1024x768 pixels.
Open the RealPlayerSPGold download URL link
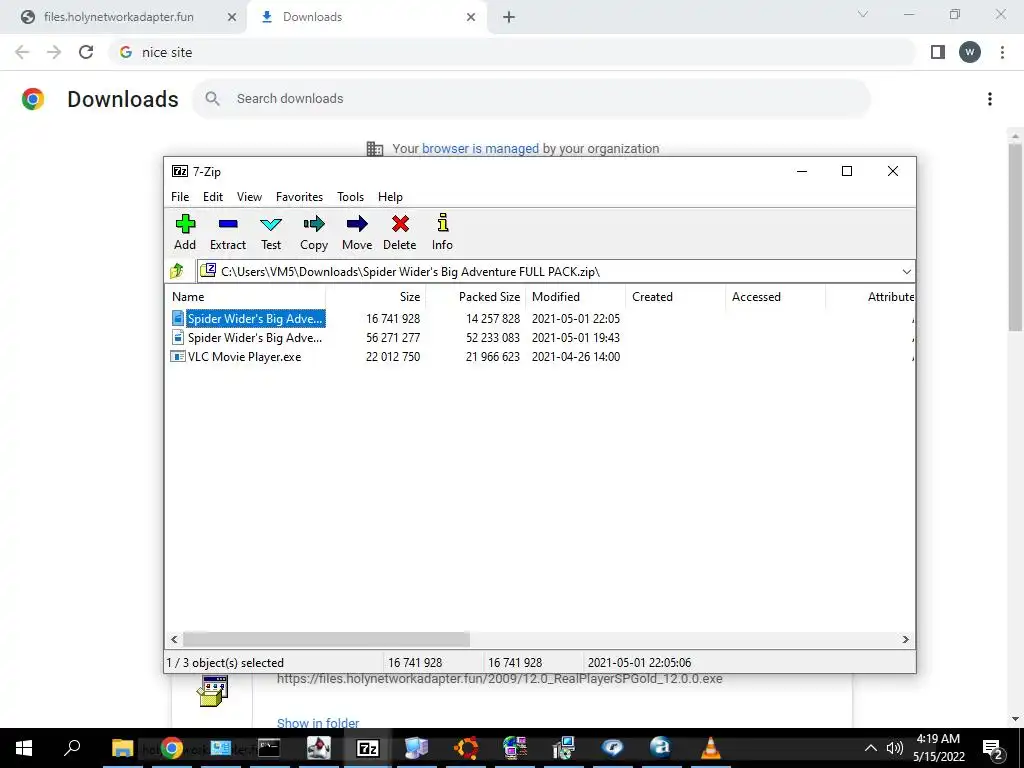(500, 679)
